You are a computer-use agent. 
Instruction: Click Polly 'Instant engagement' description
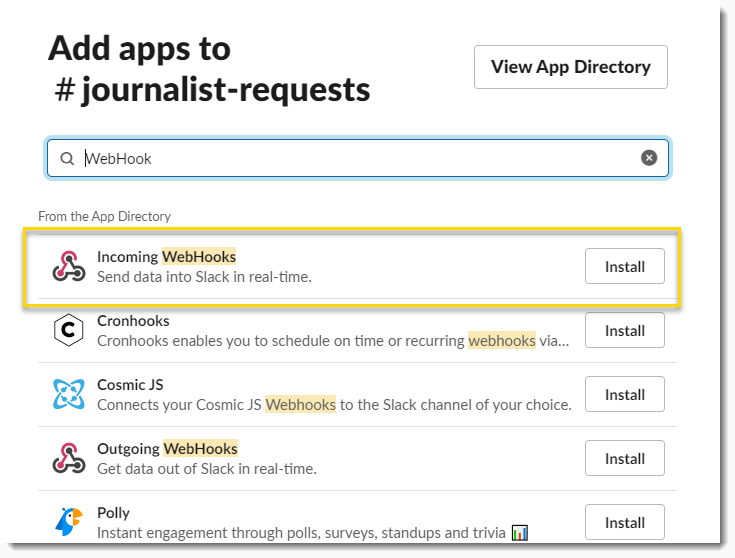[301, 533]
